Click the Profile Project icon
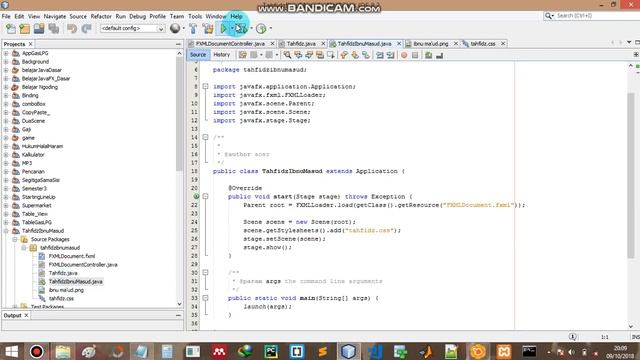Screen dimensions: 640x360 (x=261, y=29)
